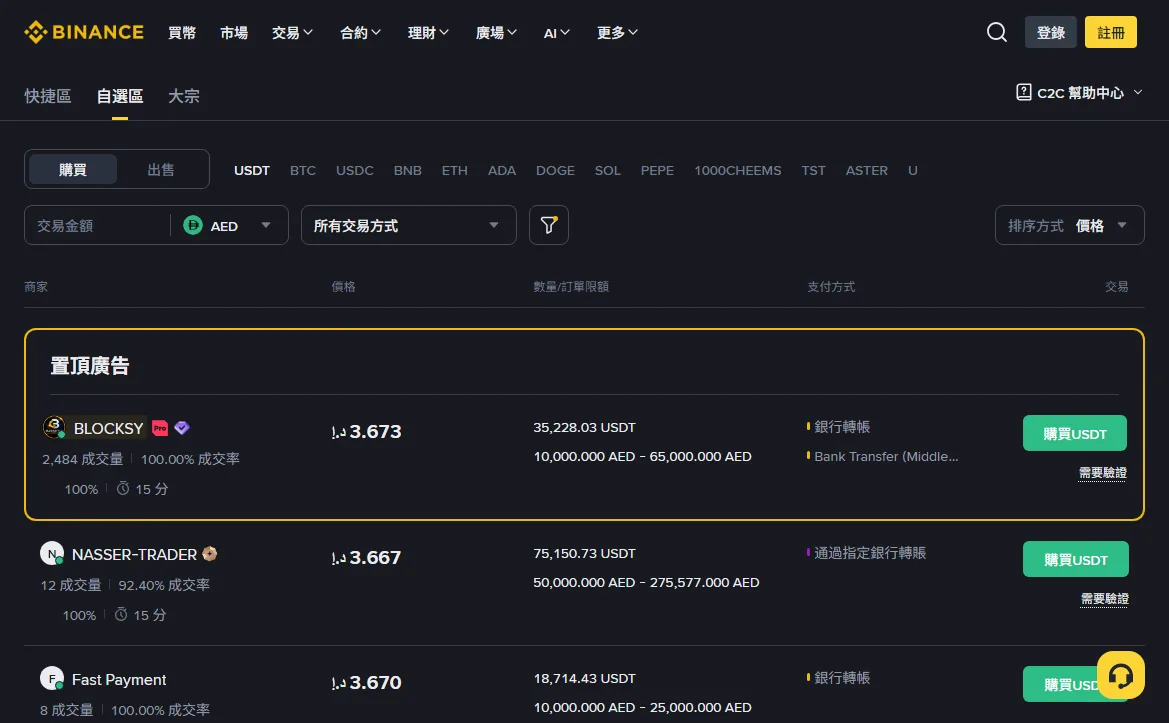Viewport: 1169px width, 723px height.
Task: Select the 1000CHEEMS coin tab
Action: pyautogui.click(x=738, y=171)
